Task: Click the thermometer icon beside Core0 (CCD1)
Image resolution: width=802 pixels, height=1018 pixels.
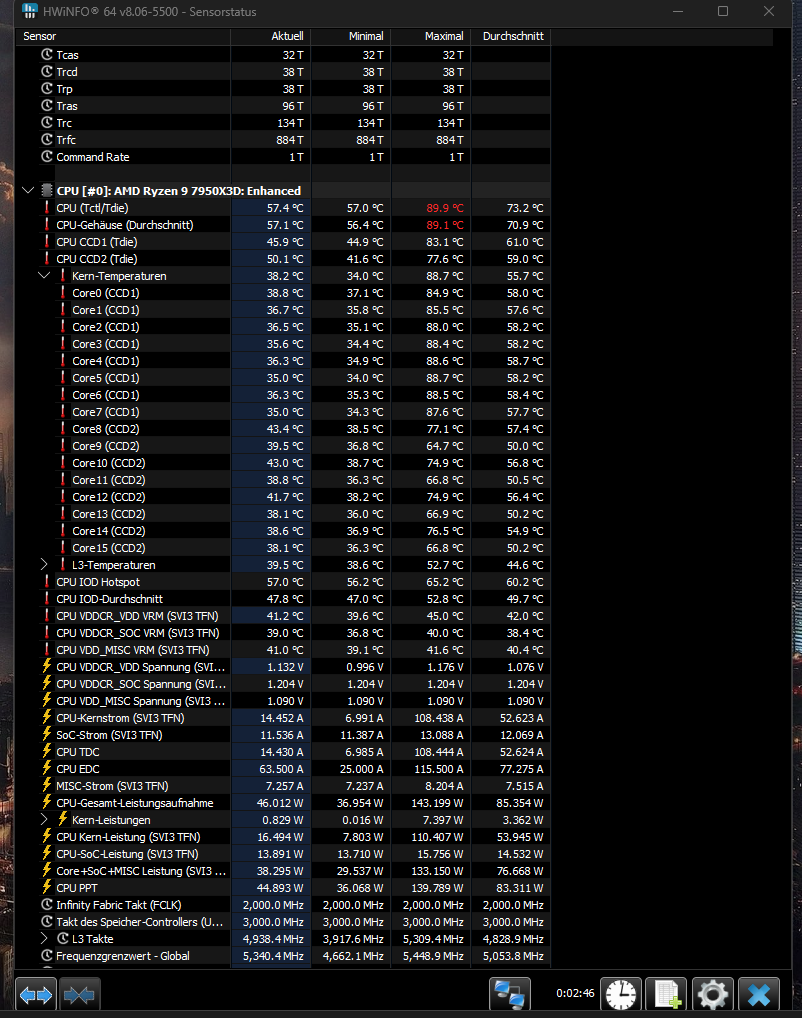Action: tap(63, 293)
